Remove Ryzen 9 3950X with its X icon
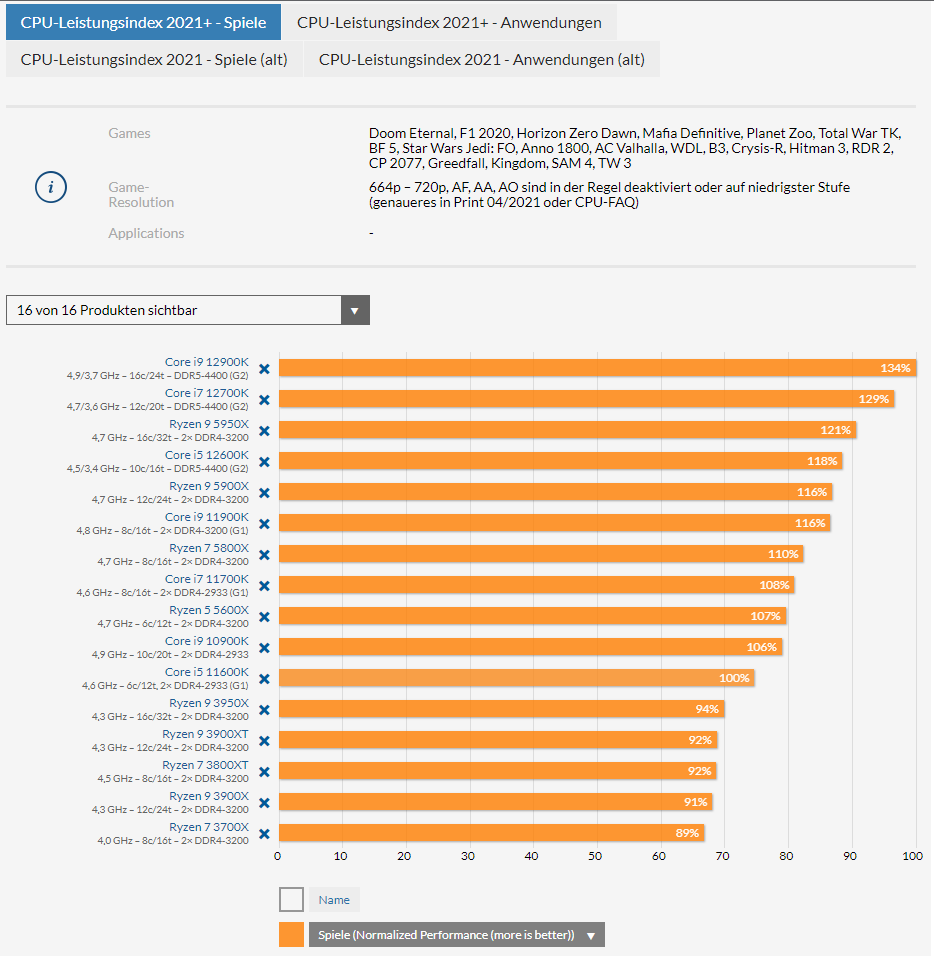Image resolution: width=934 pixels, height=956 pixels. point(264,710)
